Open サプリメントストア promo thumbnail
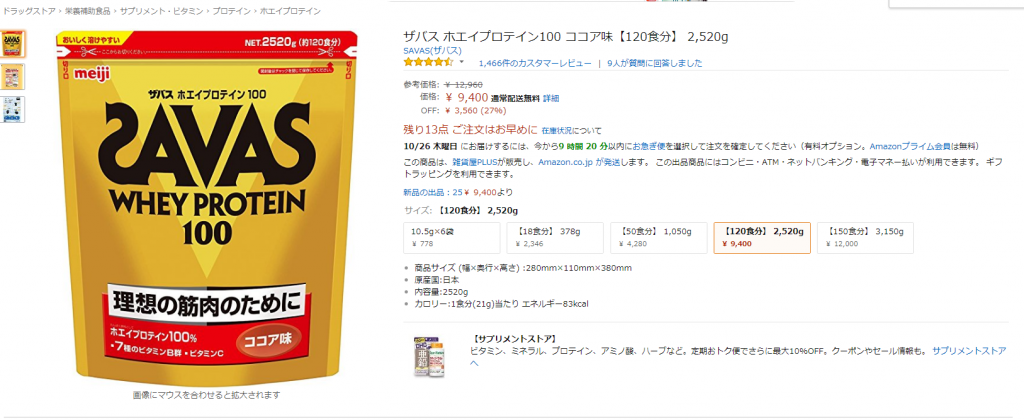Viewport: 1024px width, 420px height. [431, 356]
